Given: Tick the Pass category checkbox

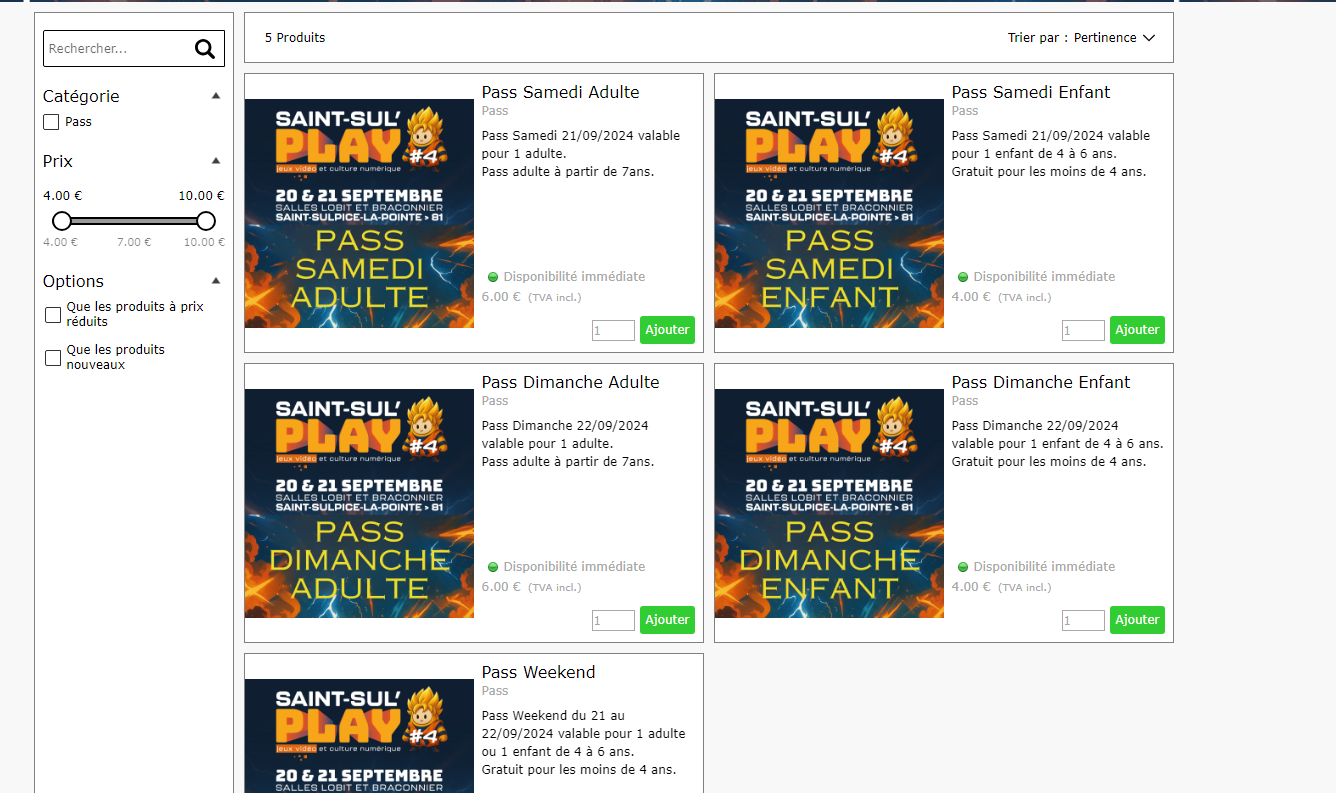Looking at the screenshot, I should [x=51, y=122].
